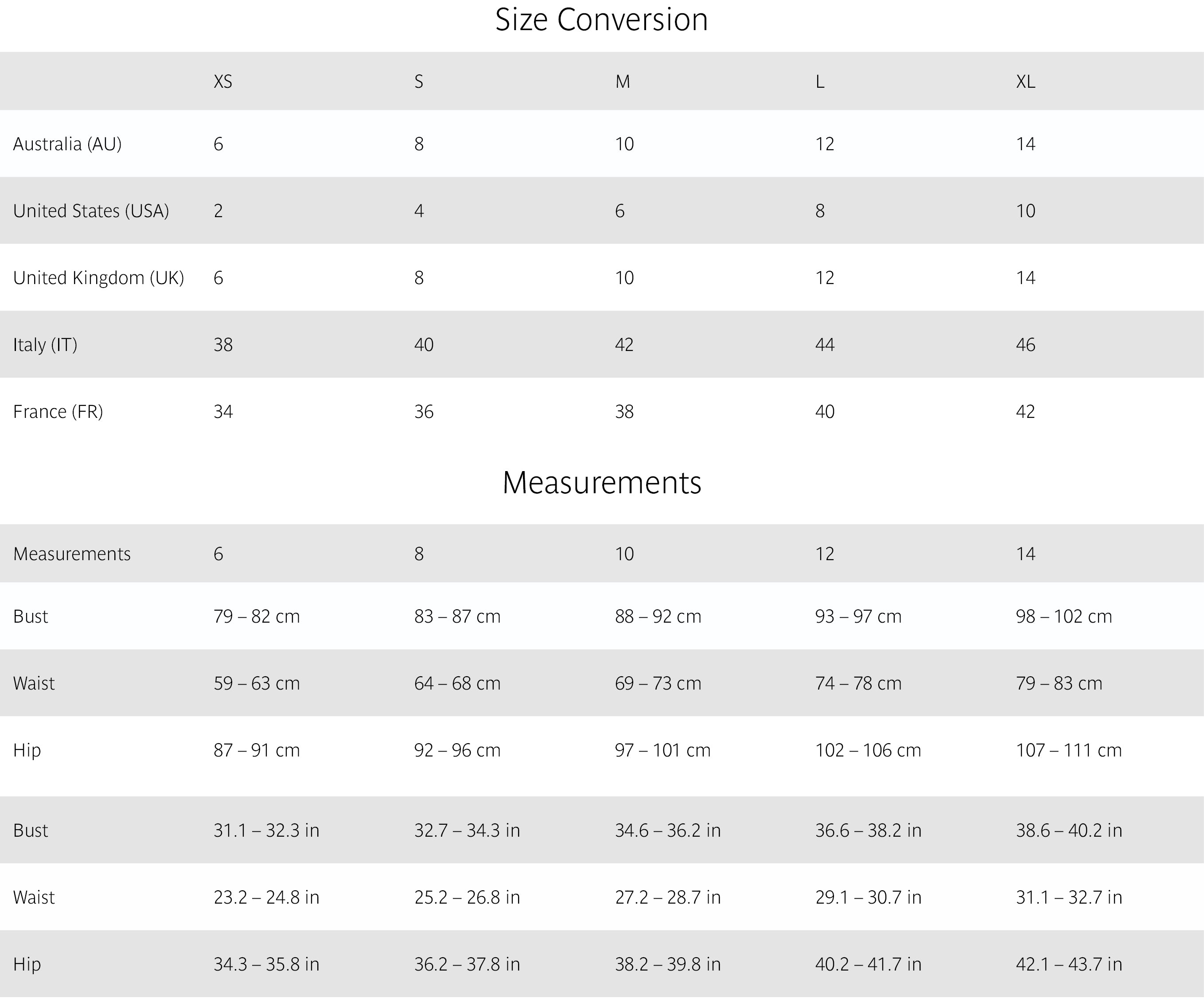Viewport: 1204px width, 1002px height.
Task: Click the 42.1 – 43.7 in hip cell
Action: [x=1069, y=964]
